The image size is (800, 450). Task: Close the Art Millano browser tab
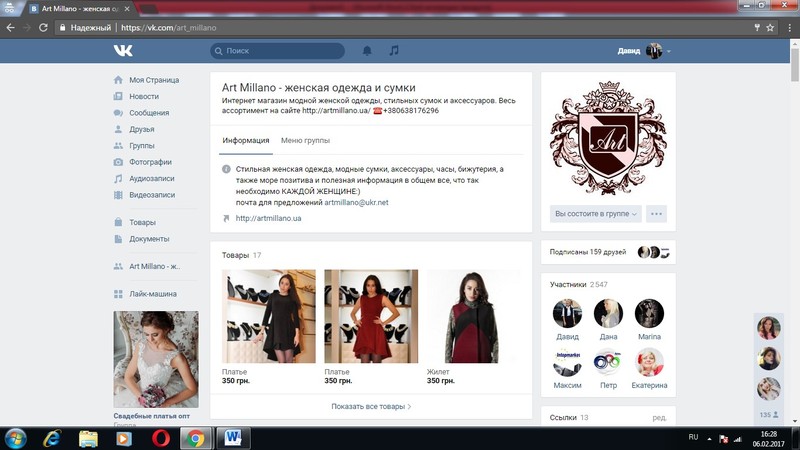(x=127, y=9)
